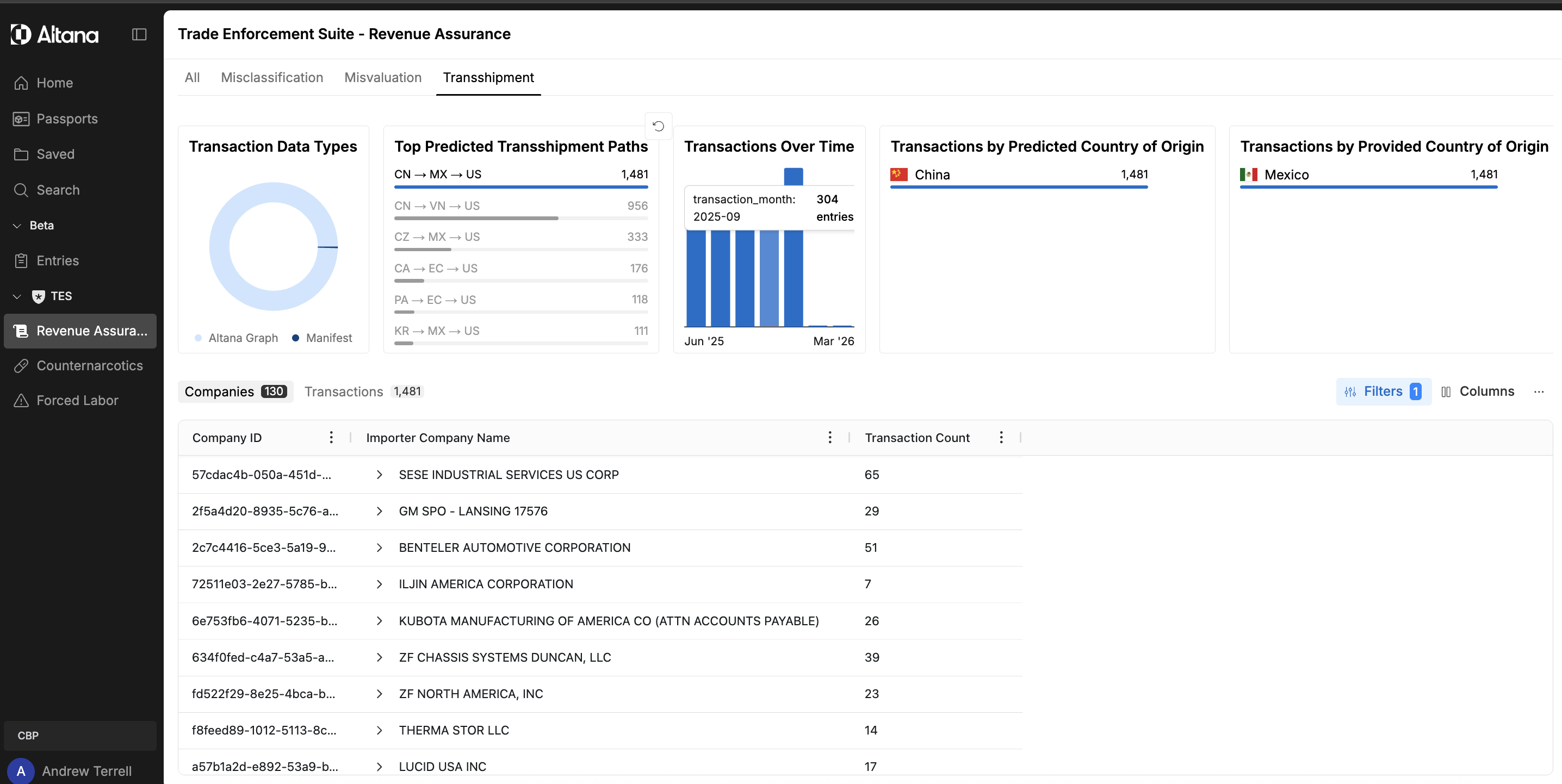Click the Company ID column header

pyautogui.click(x=227, y=438)
